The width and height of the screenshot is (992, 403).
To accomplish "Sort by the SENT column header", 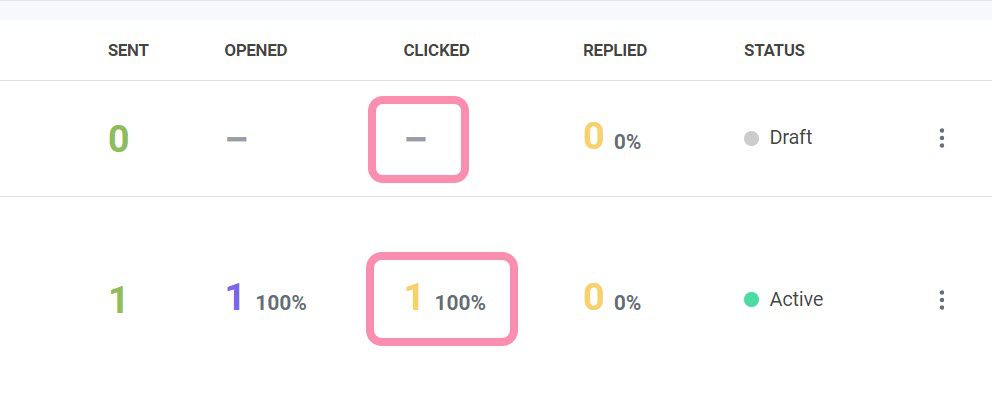I will 128,50.
